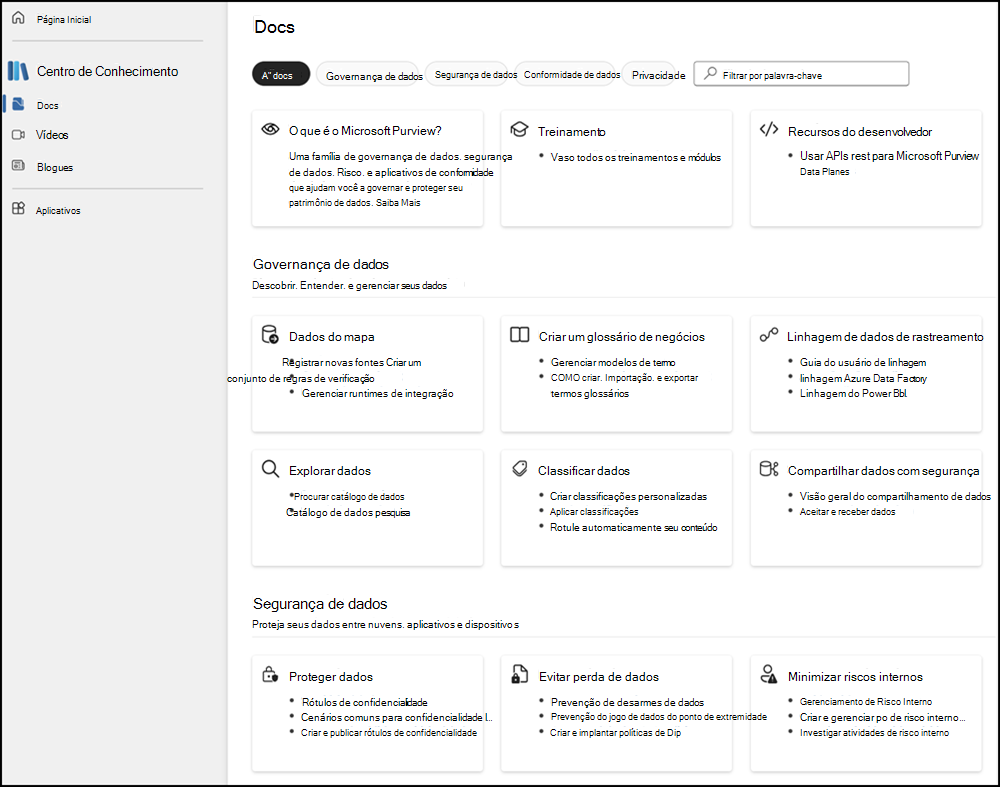Click the eye icon on Microsoft Purview card
The width and height of the screenshot is (1000, 787).
point(272,129)
